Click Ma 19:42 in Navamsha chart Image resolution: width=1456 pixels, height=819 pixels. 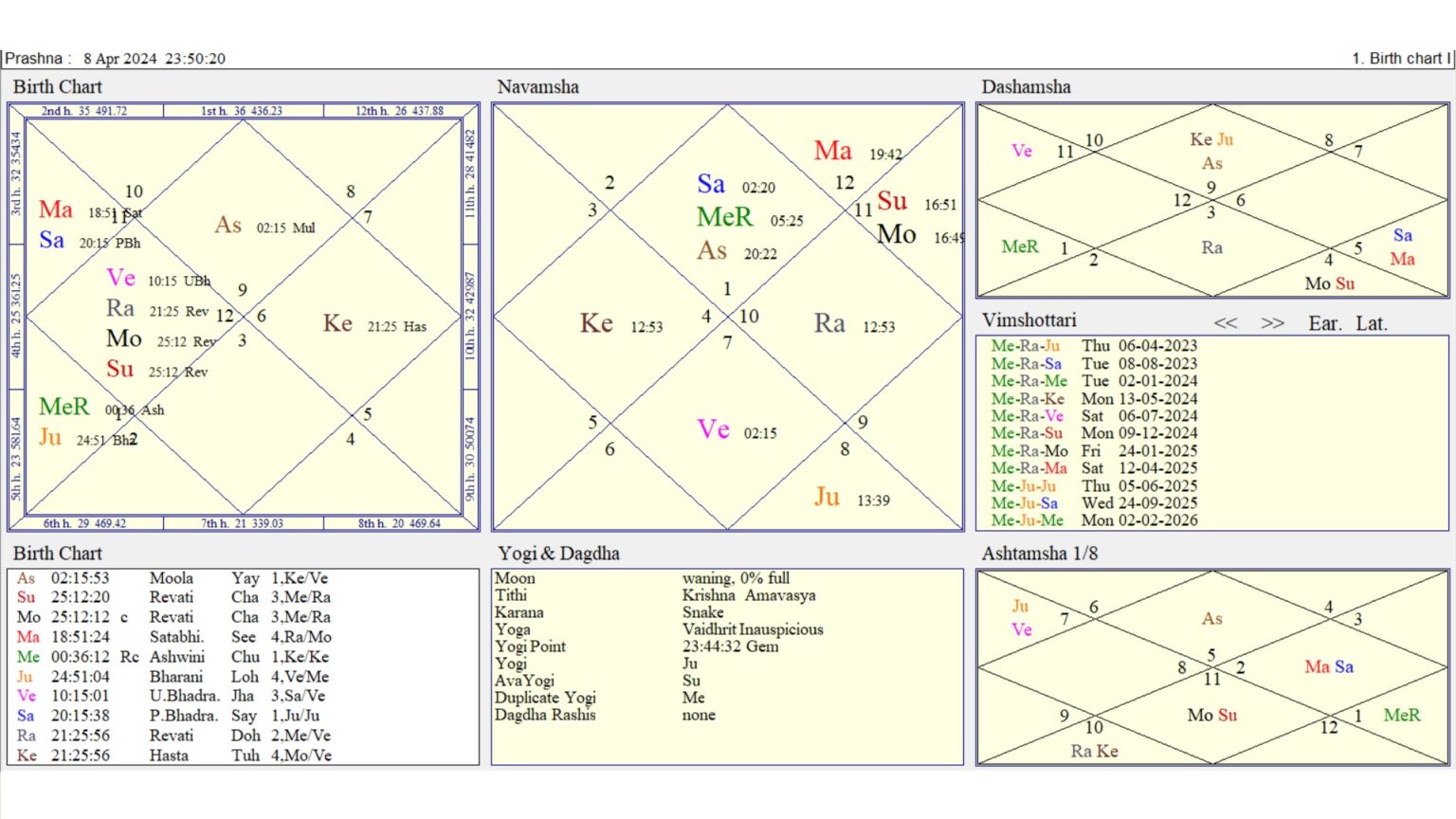coord(858,152)
